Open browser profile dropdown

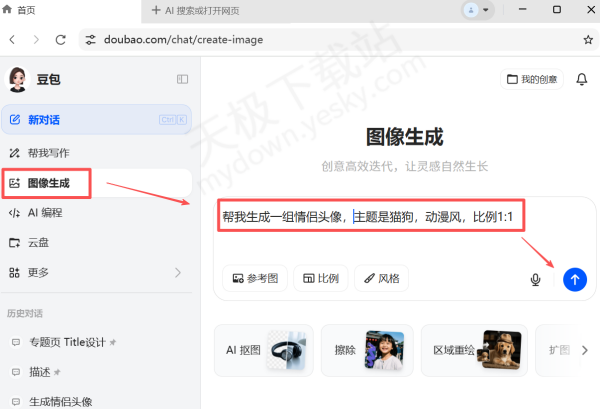click(x=478, y=10)
